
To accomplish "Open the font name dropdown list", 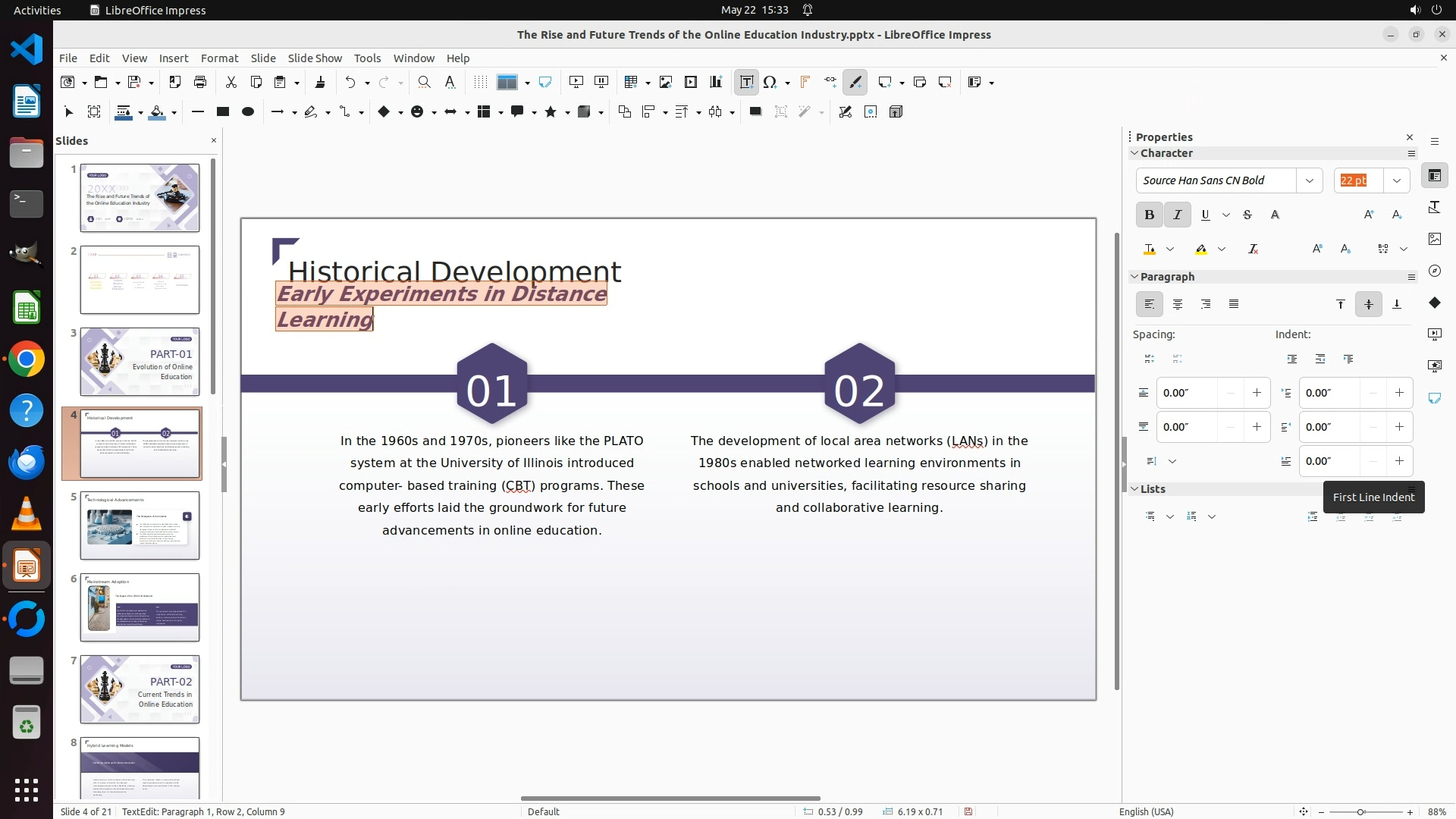I will coord(1309,180).
